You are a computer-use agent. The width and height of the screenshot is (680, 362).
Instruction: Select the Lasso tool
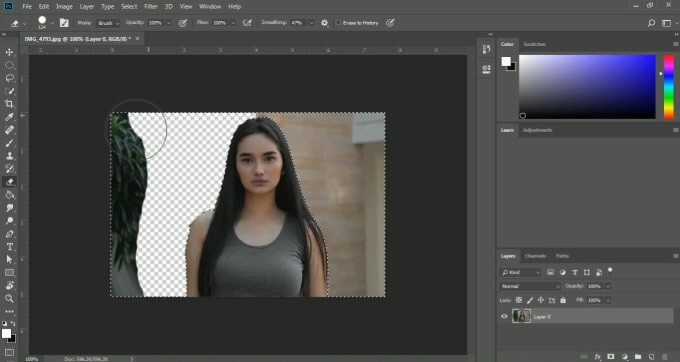pos(9,78)
